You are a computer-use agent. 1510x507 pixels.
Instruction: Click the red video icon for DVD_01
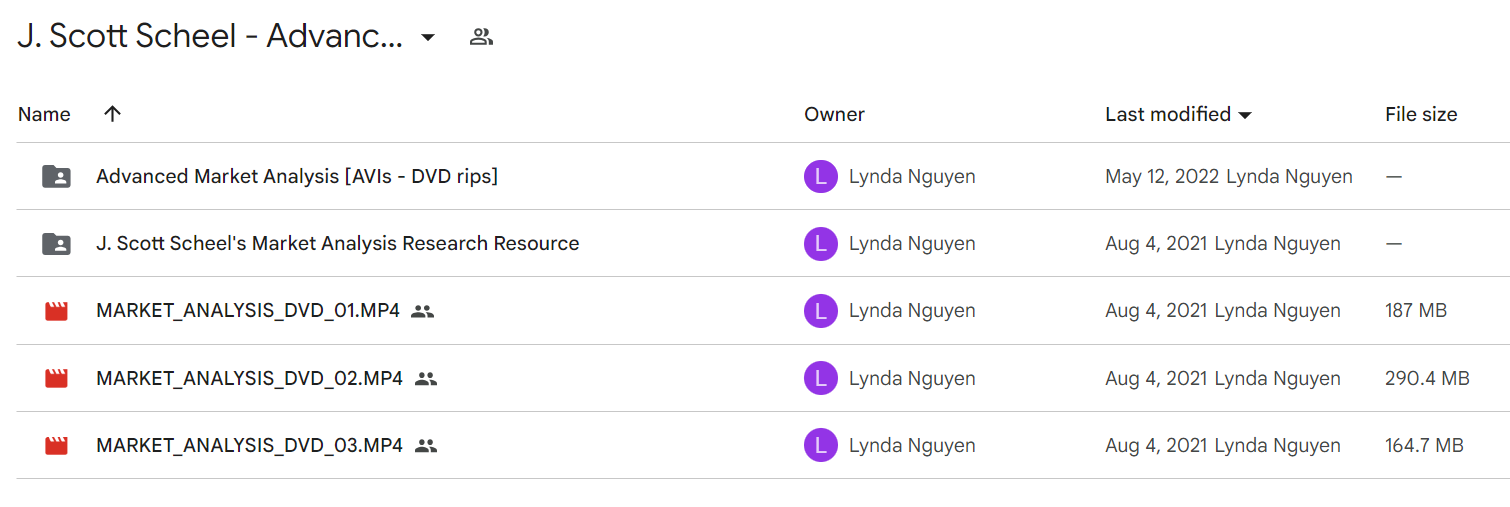(56, 311)
